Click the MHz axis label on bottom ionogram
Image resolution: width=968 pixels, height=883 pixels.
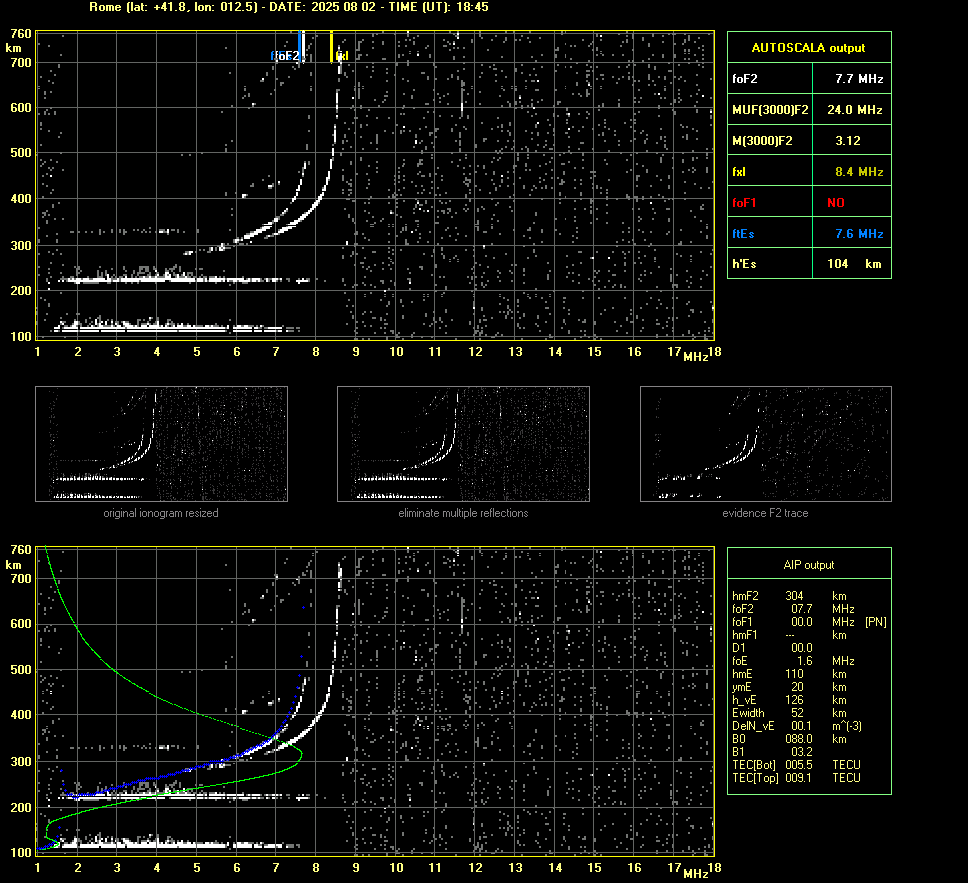click(x=695, y=874)
